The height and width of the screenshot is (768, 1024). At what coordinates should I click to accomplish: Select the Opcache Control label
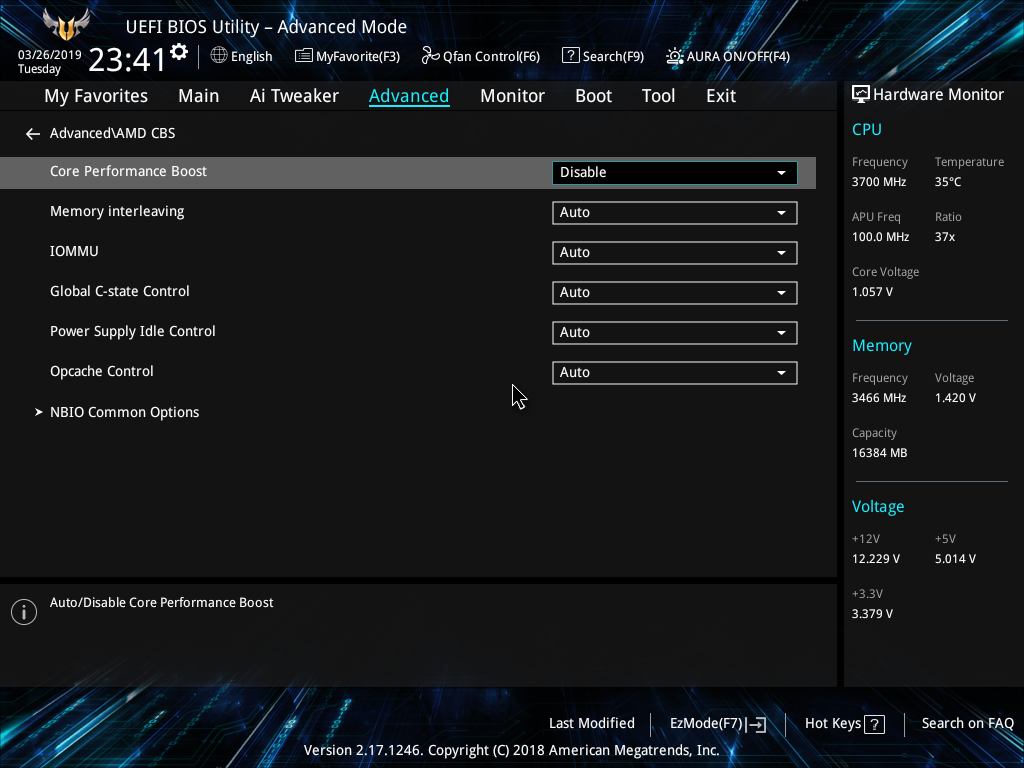pyautogui.click(x=102, y=371)
